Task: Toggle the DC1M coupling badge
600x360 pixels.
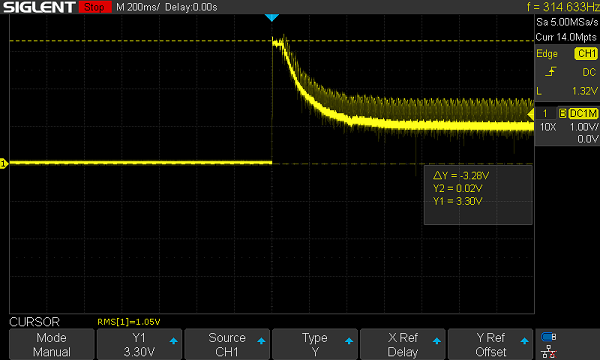Action: click(583, 114)
